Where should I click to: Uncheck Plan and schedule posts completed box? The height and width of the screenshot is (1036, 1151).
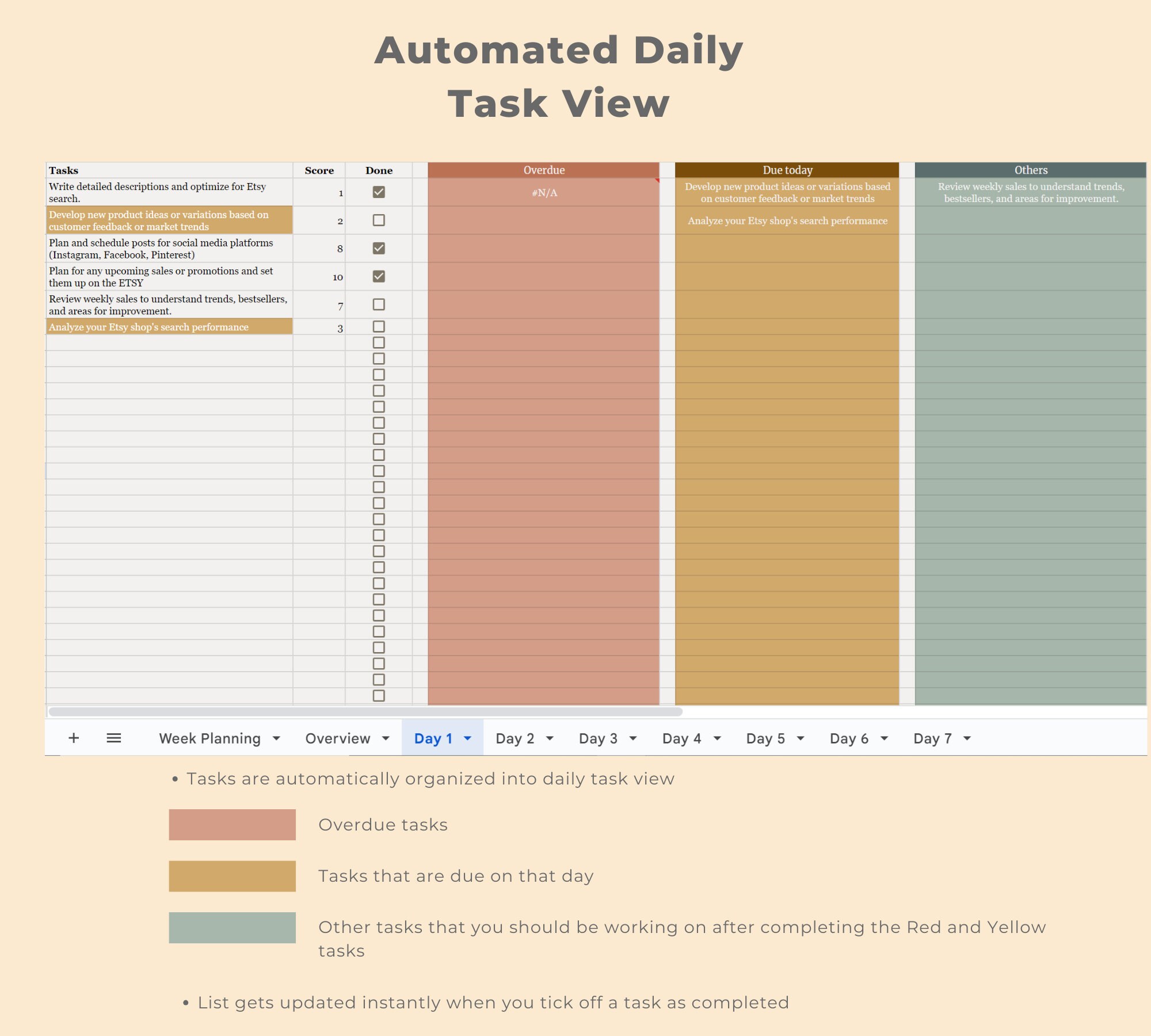(378, 249)
